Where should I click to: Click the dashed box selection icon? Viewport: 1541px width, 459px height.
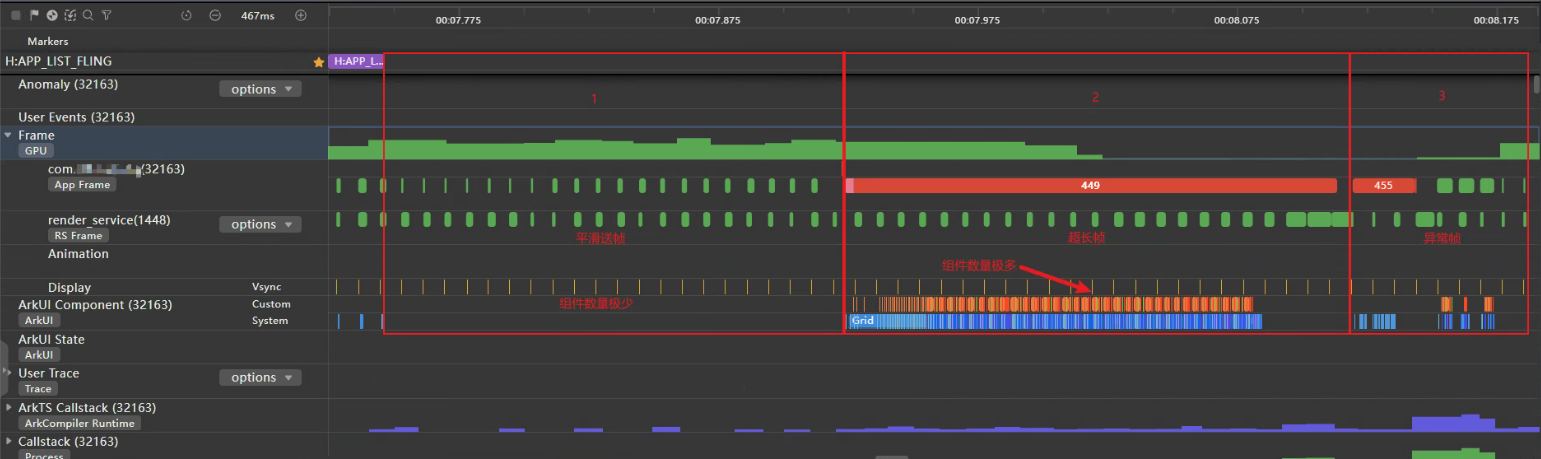coord(69,15)
